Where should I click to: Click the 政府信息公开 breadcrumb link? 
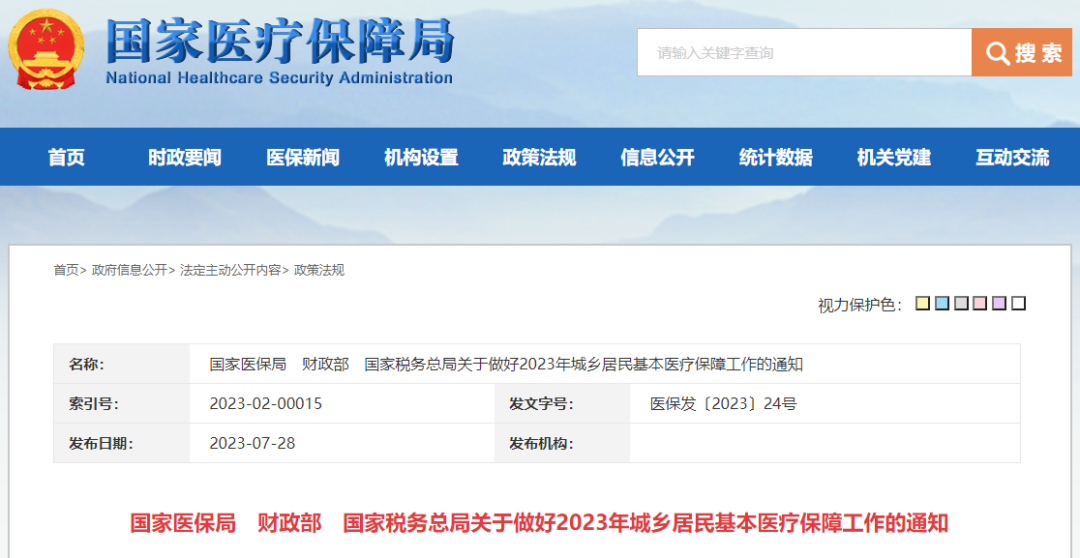point(130,270)
